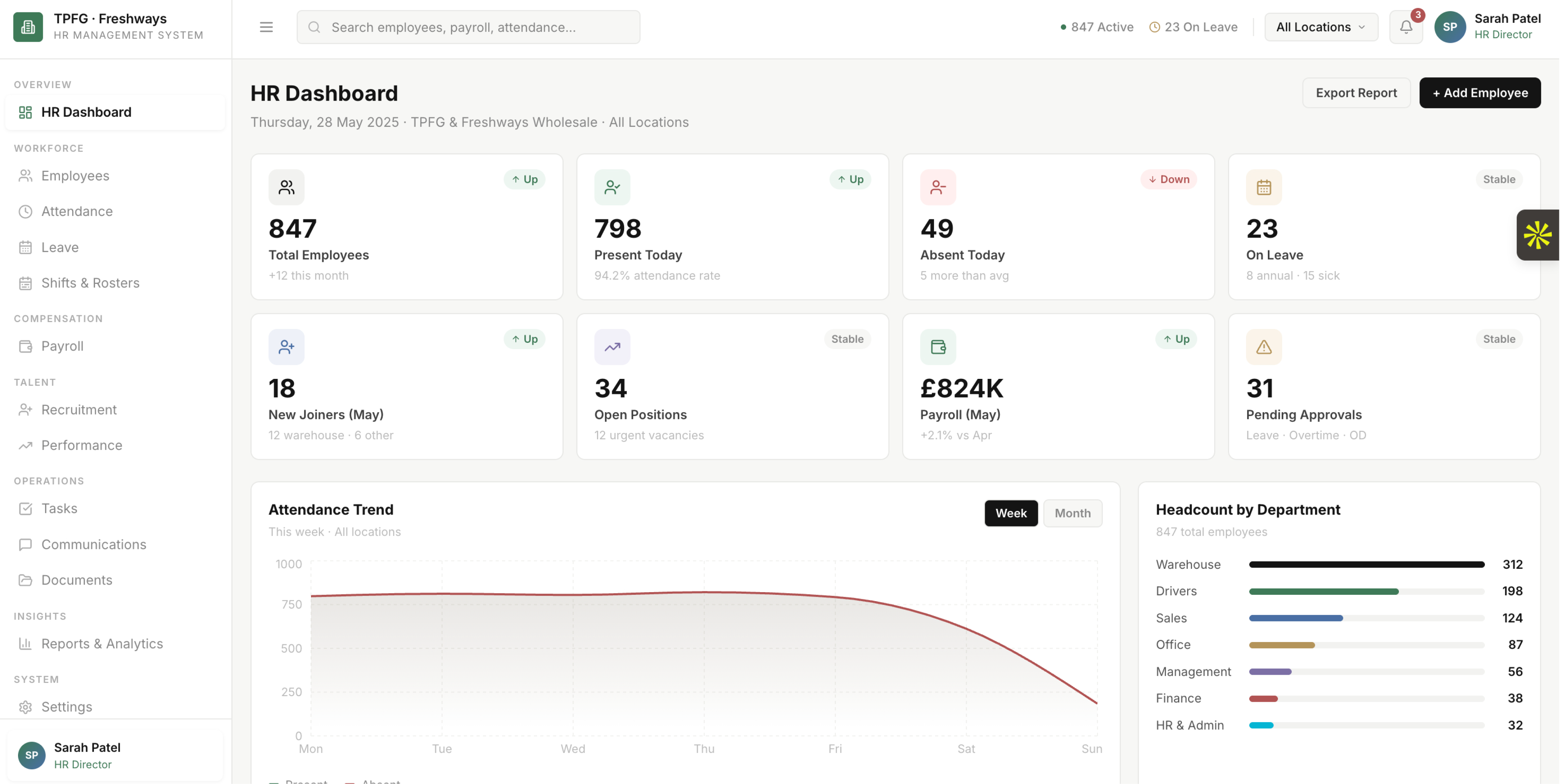Click the Total Employees people icon
This screenshot has width=1560, height=784.
coord(287,187)
